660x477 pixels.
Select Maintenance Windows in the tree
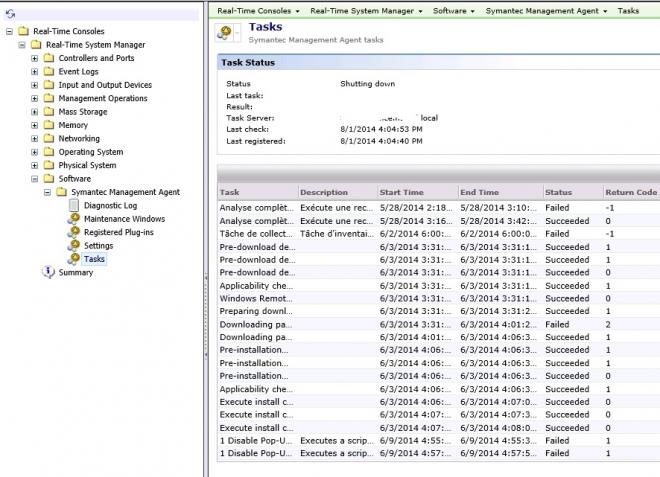(x=124, y=219)
